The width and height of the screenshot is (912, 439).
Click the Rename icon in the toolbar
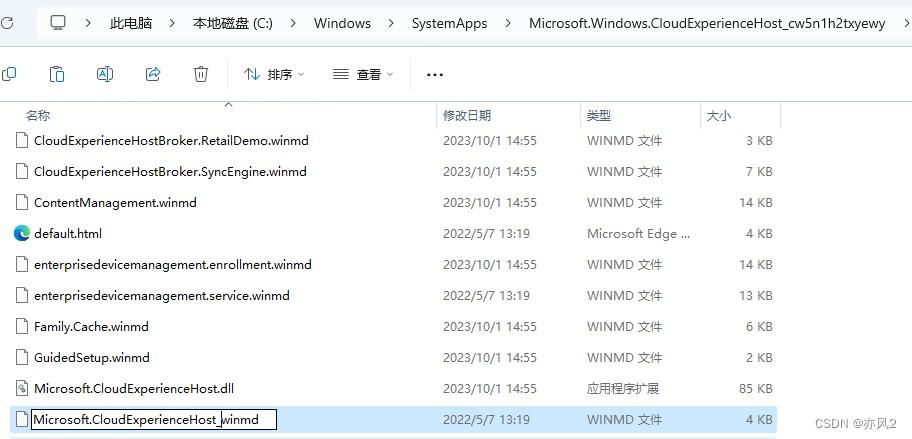(x=105, y=74)
